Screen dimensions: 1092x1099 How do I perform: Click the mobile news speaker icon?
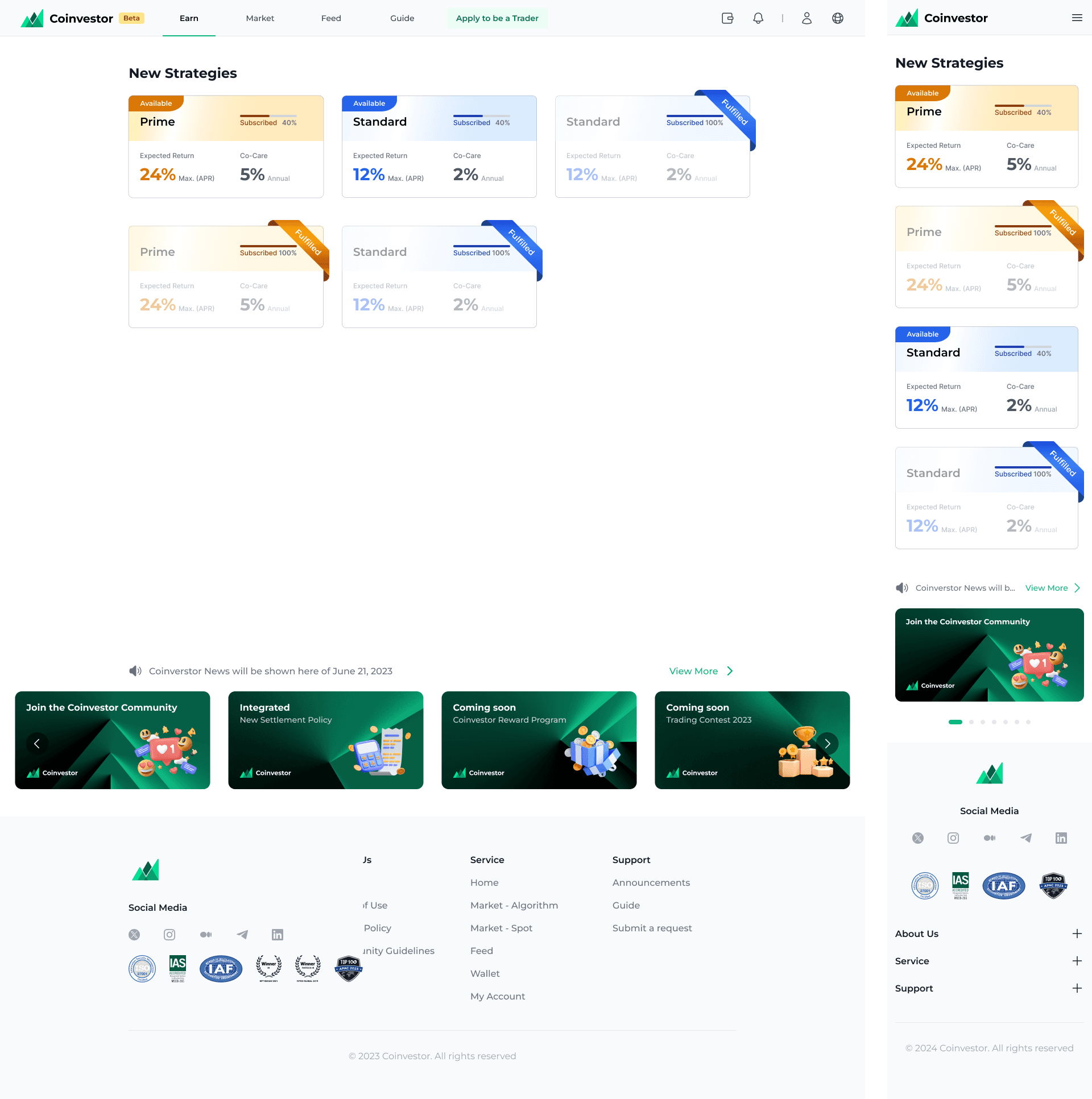pyautogui.click(x=902, y=588)
